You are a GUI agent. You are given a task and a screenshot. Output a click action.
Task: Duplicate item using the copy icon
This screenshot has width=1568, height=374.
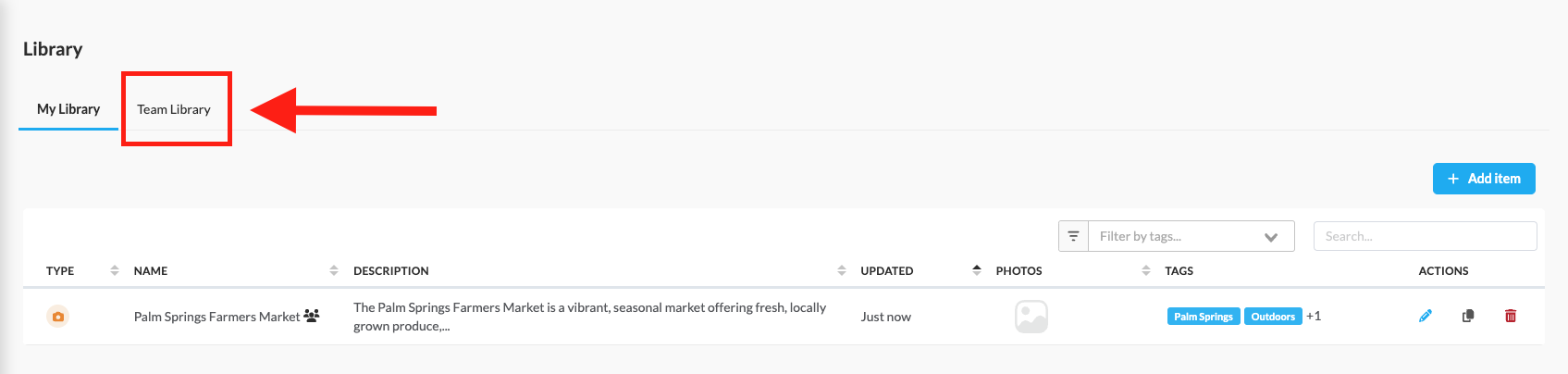point(1468,316)
